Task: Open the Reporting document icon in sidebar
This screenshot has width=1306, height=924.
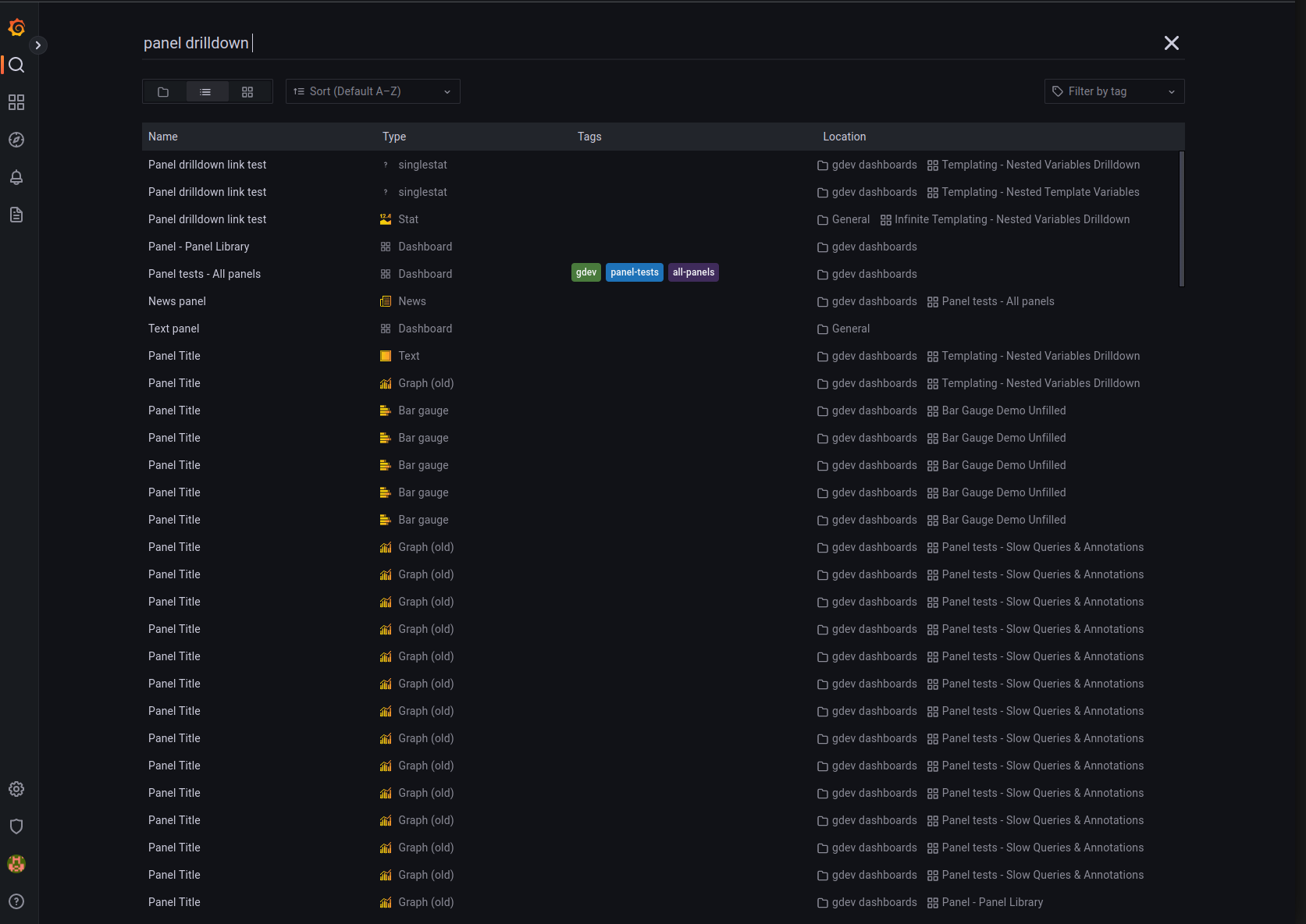Action: click(16, 215)
